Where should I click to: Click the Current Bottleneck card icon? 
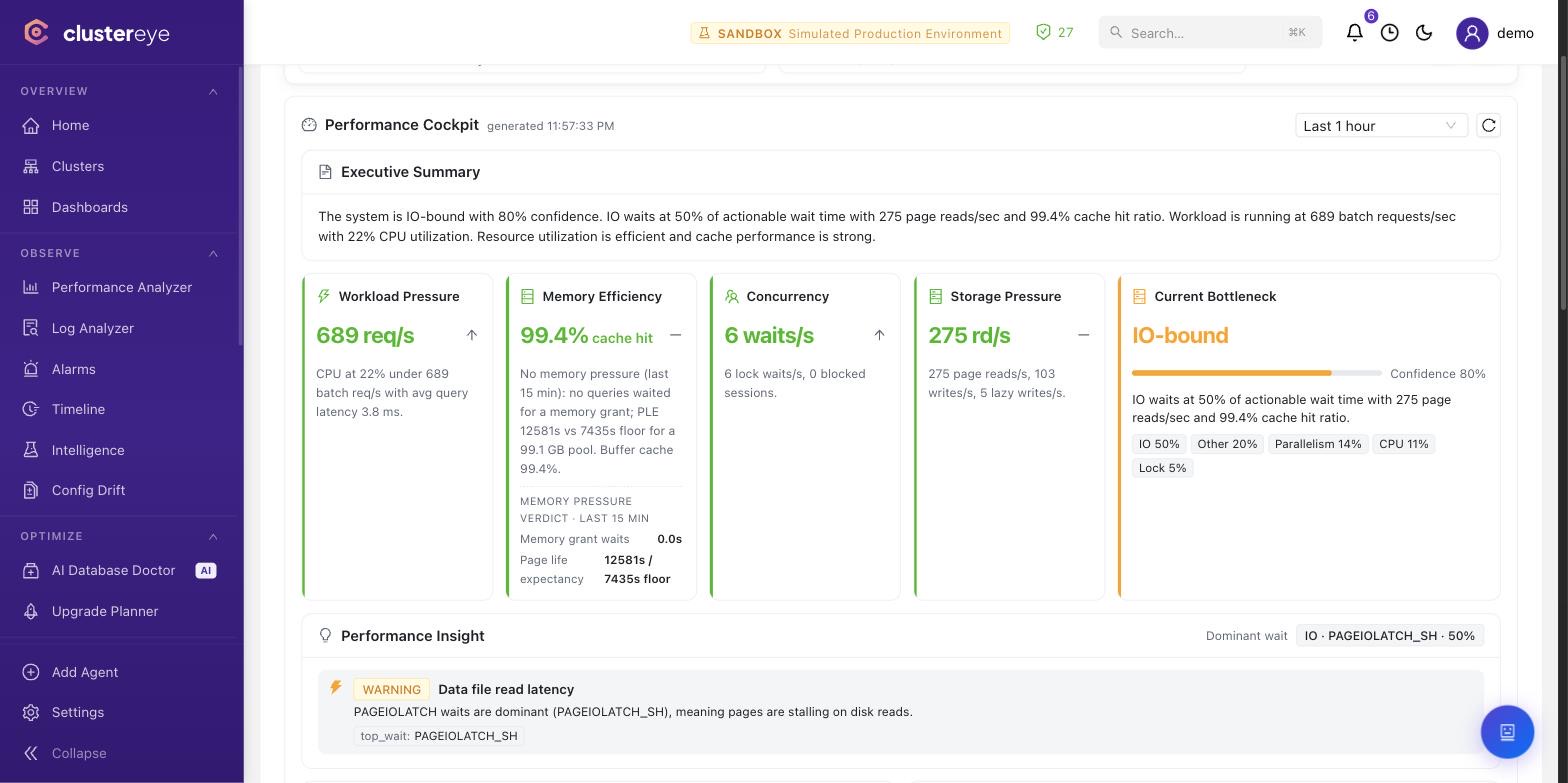[1140, 296]
